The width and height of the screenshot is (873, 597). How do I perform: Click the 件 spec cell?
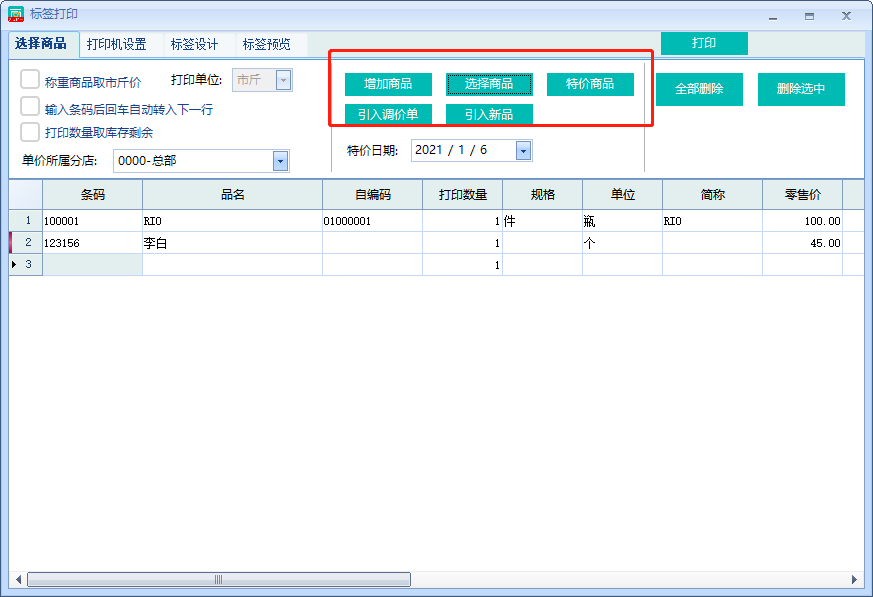point(542,221)
